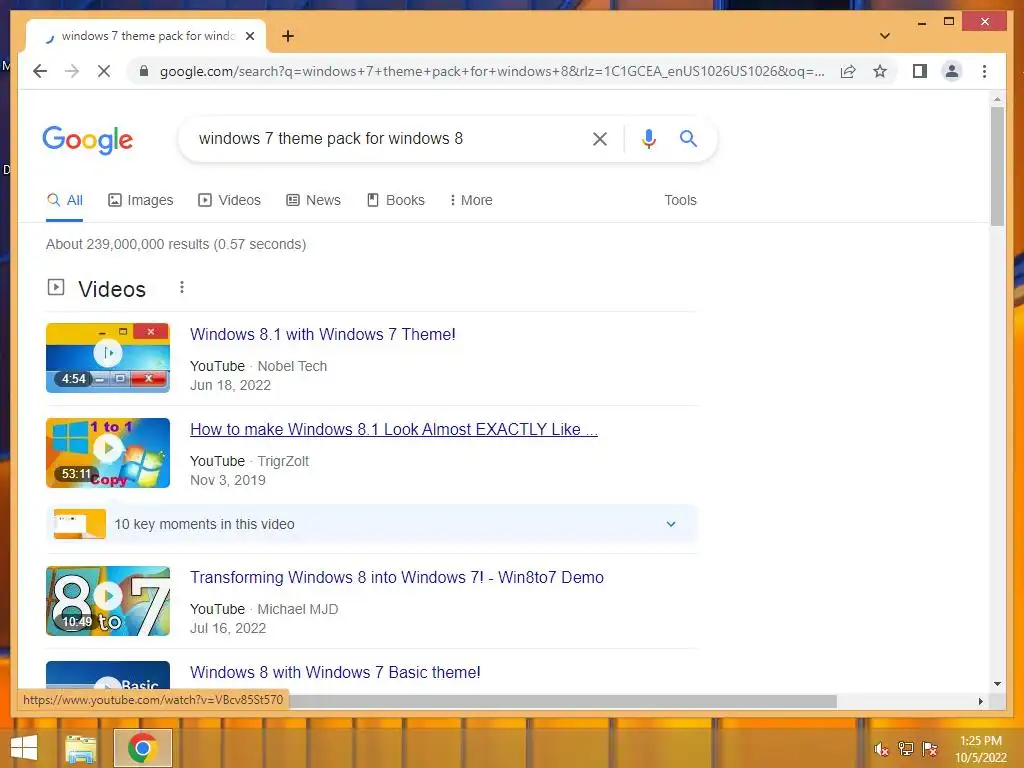The height and width of the screenshot is (768, 1024).
Task: Open 'Windows 8 with Windows 7 Basic theme!' link
Action: coord(335,672)
